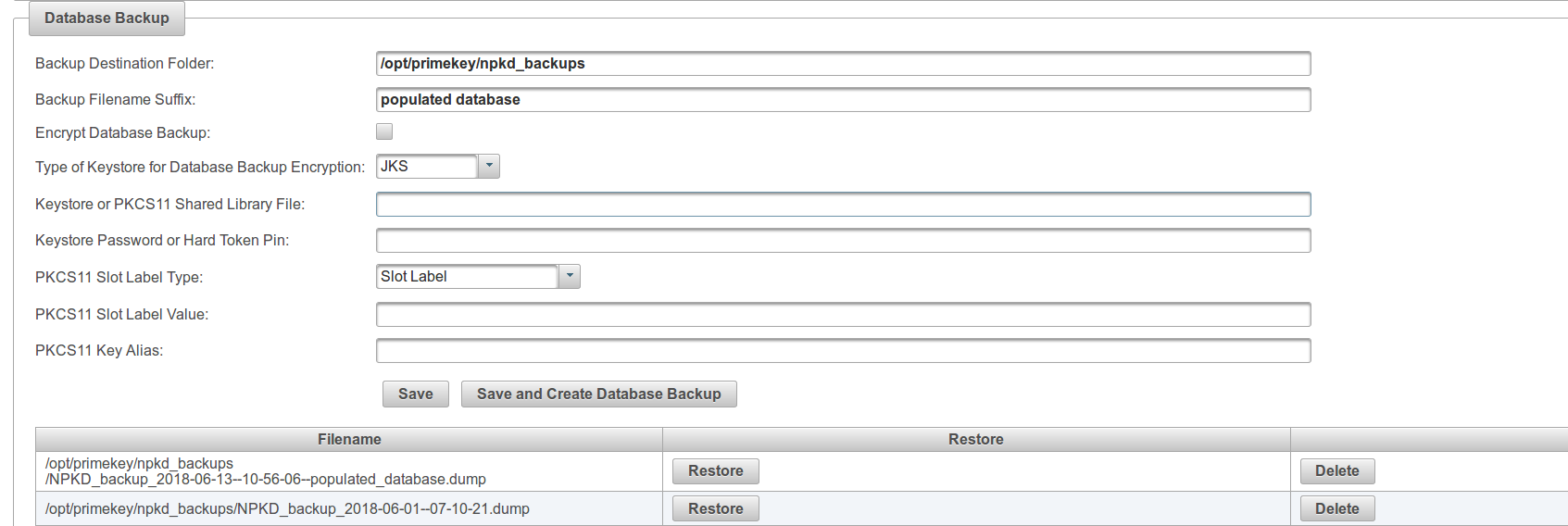
Task: Select the NPKD_backup_2018-06-01 filename entry
Action: (287, 509)
